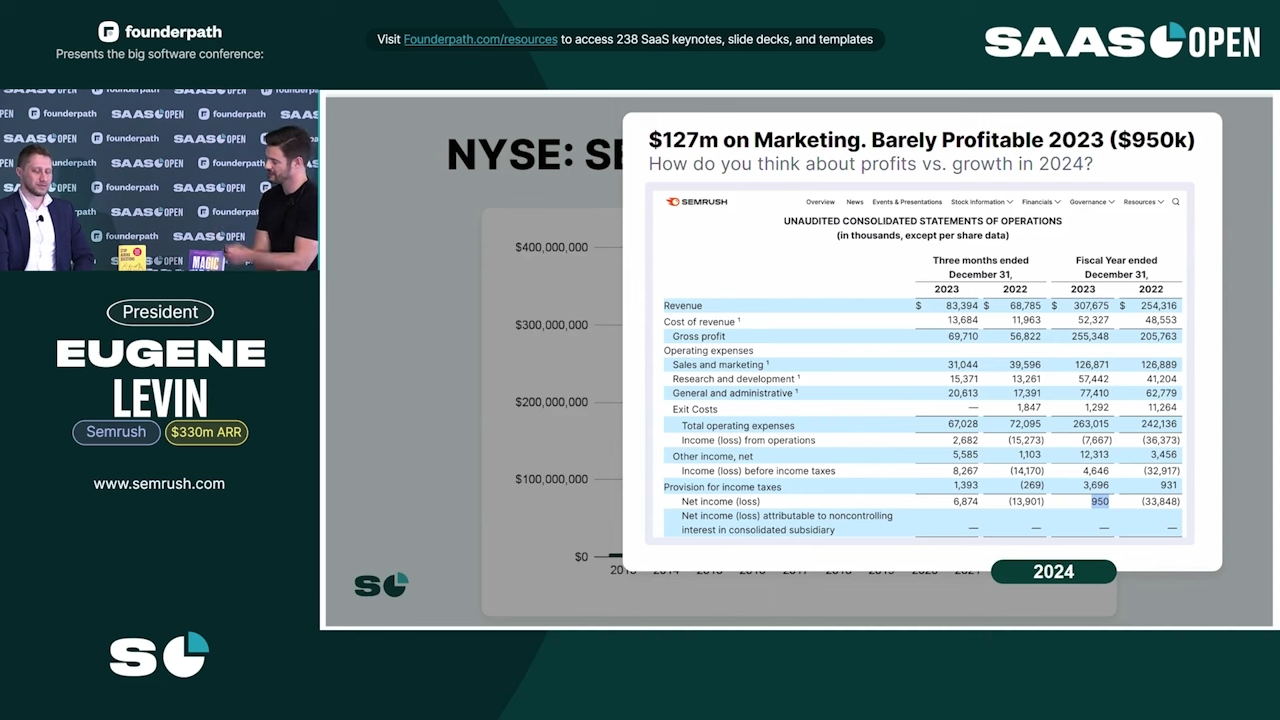
Task: Click the 126,871 sales and marketing value
Action: pos(1091,365)
